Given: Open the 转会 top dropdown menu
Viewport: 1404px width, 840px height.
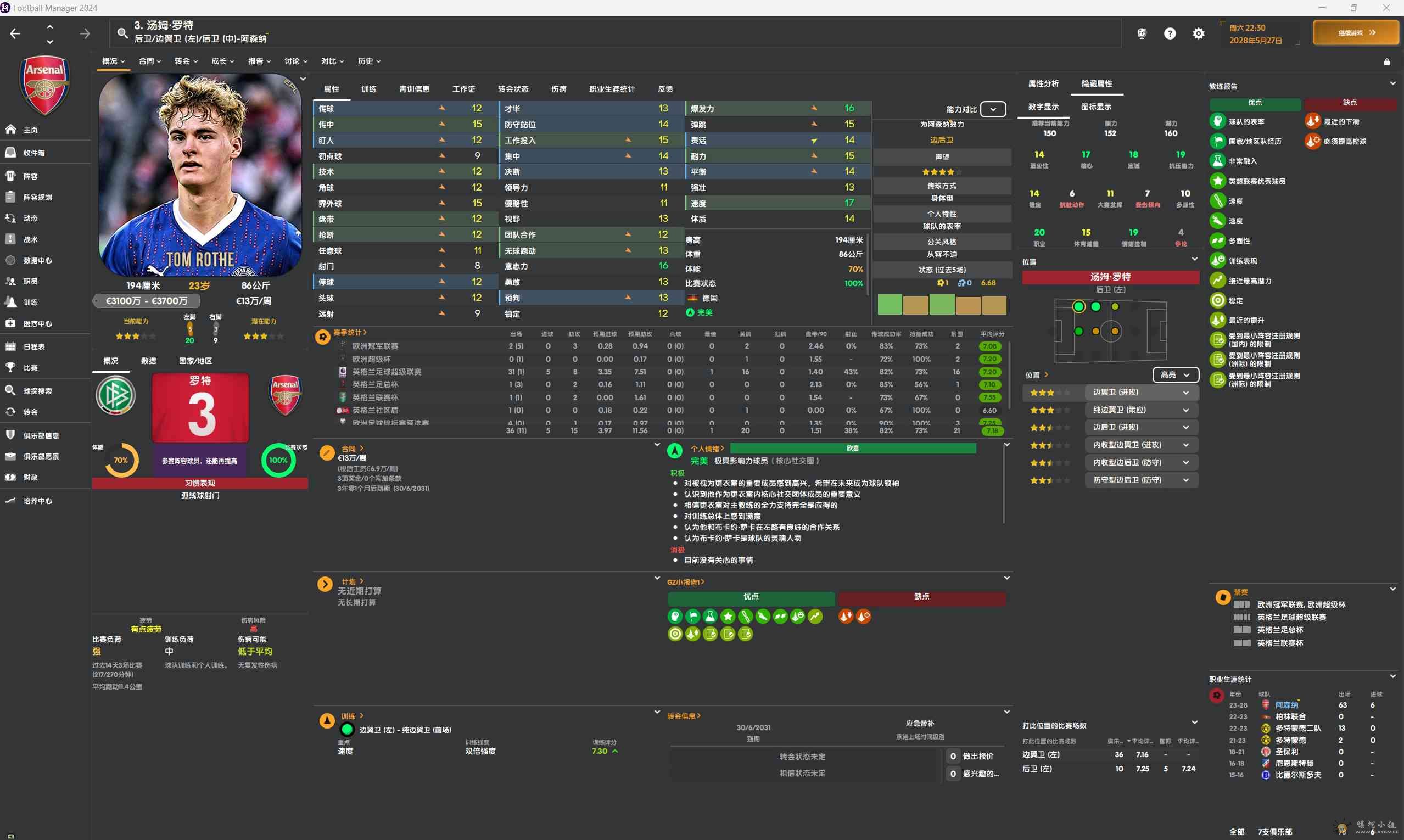Looking at the screenshot, I should coord(186,61).
